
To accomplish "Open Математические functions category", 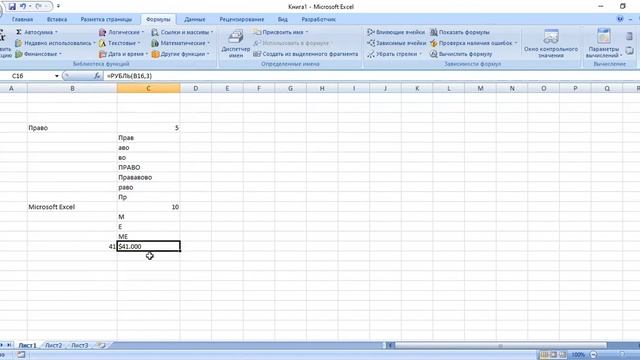I will [x=180, y=43].
